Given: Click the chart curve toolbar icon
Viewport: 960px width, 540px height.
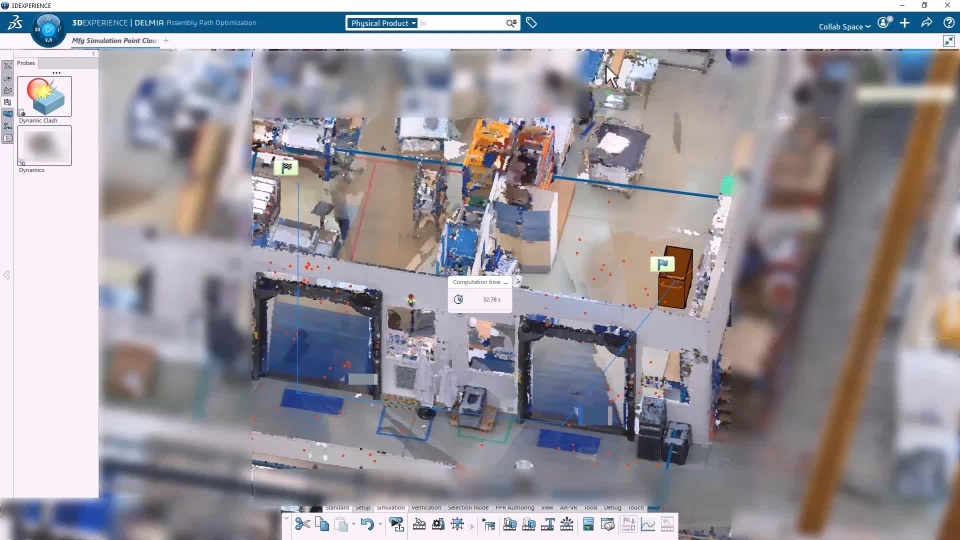Looking at the screenshot, I should 648,524.
